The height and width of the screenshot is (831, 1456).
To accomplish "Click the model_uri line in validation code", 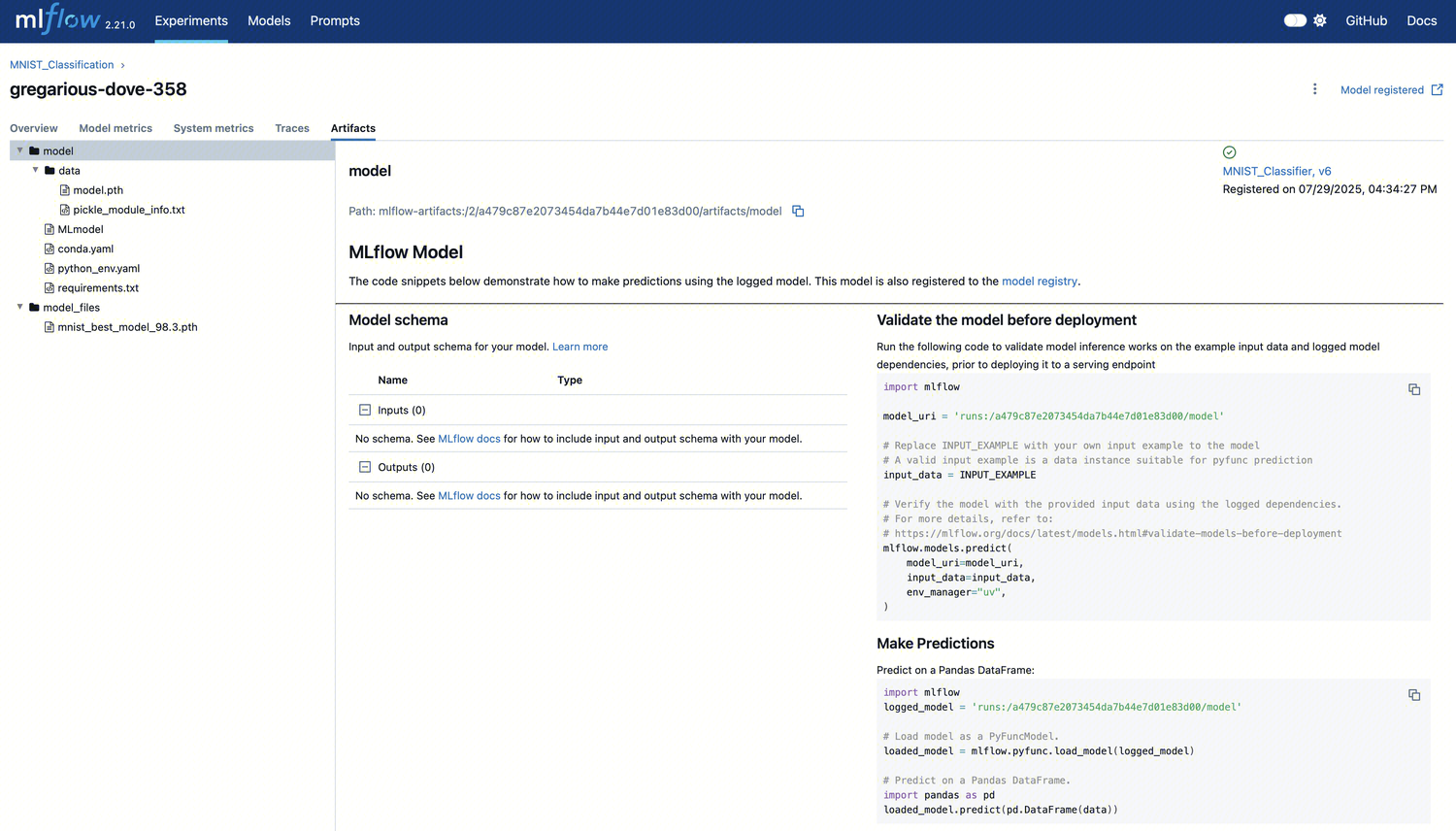I will coord(1053,416).
